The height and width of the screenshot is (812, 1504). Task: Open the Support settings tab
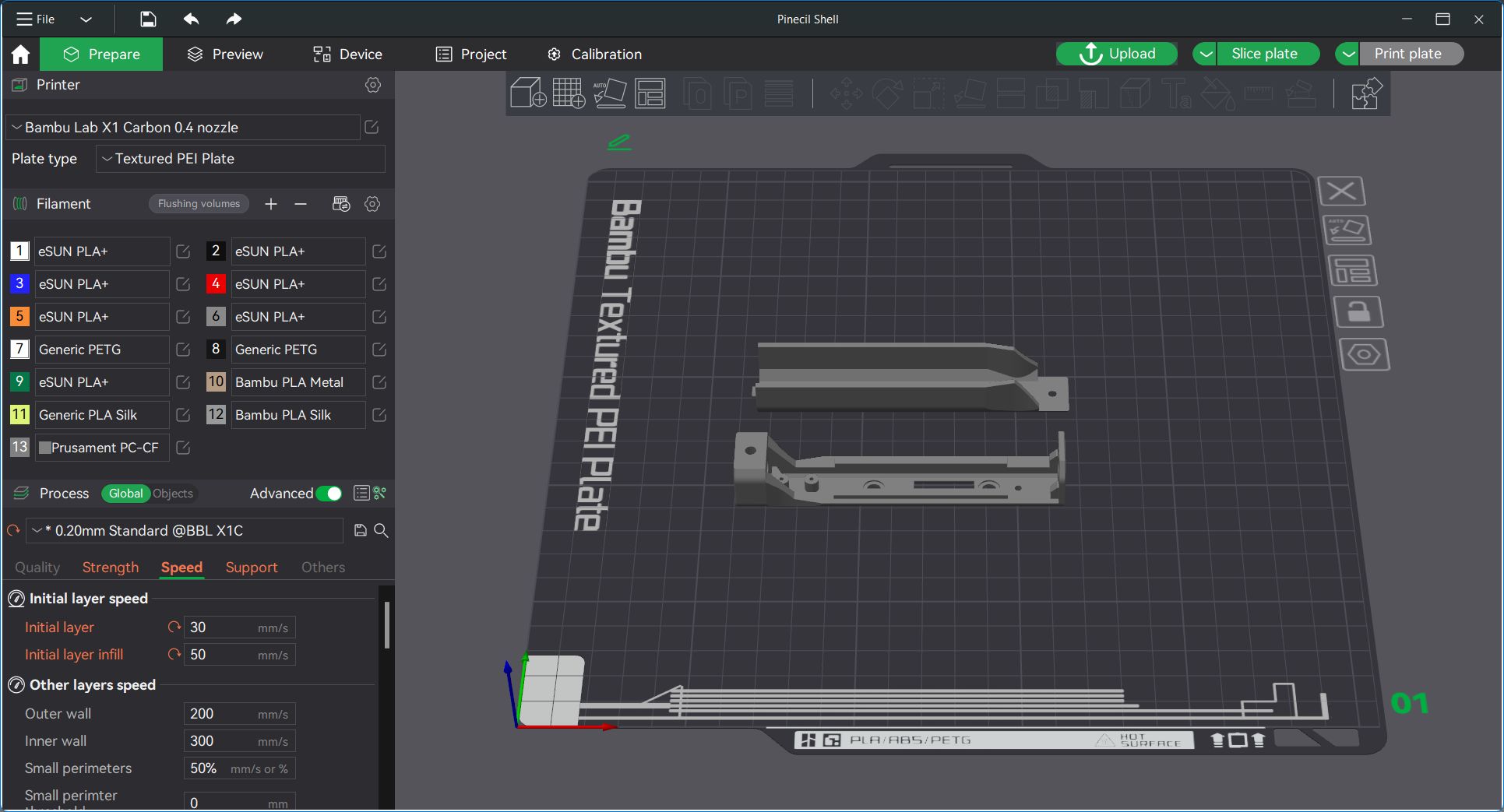pyautogui.click(x=251, y=568)
